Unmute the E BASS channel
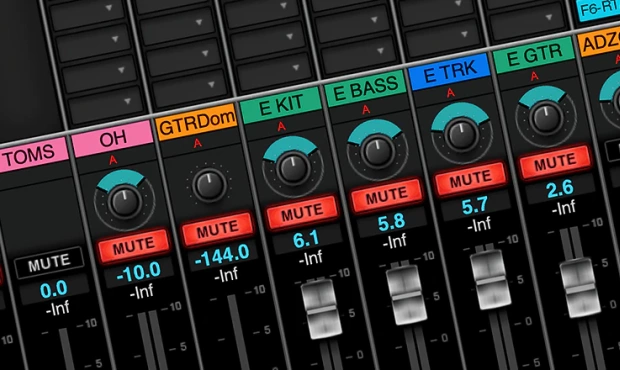 tap(386, 196)
